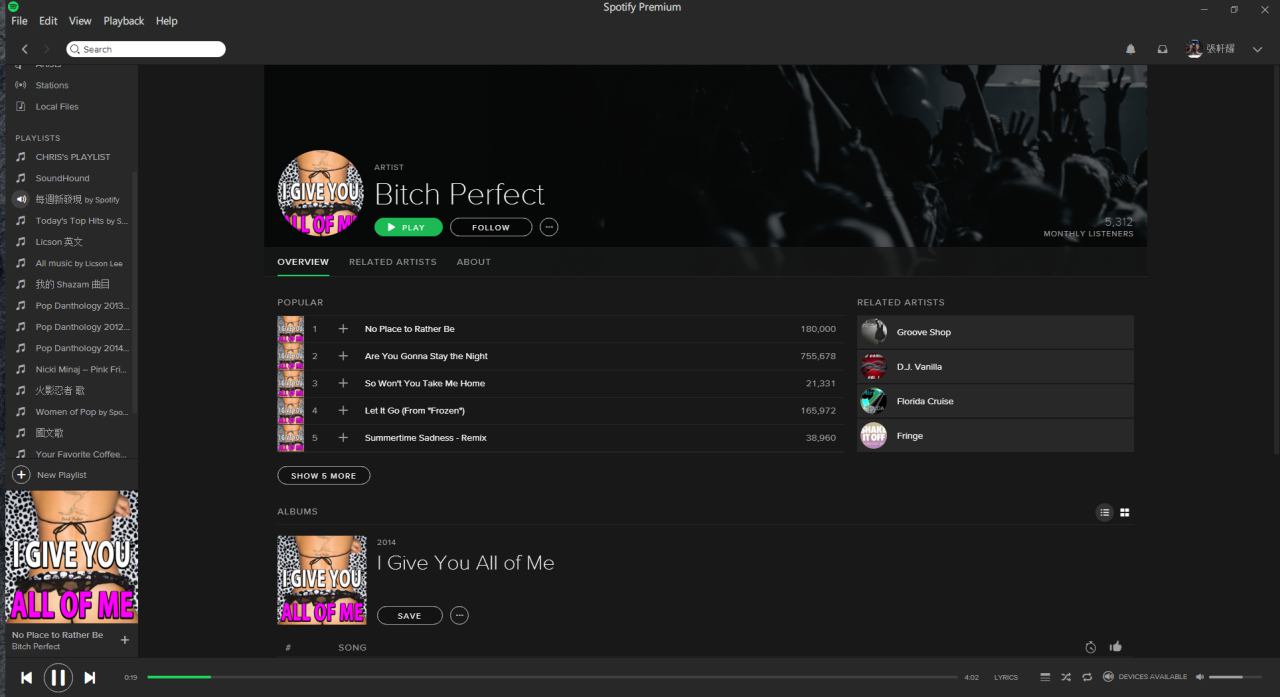
Task: Open related artist Fringe
Action: (x=995, y=436)
